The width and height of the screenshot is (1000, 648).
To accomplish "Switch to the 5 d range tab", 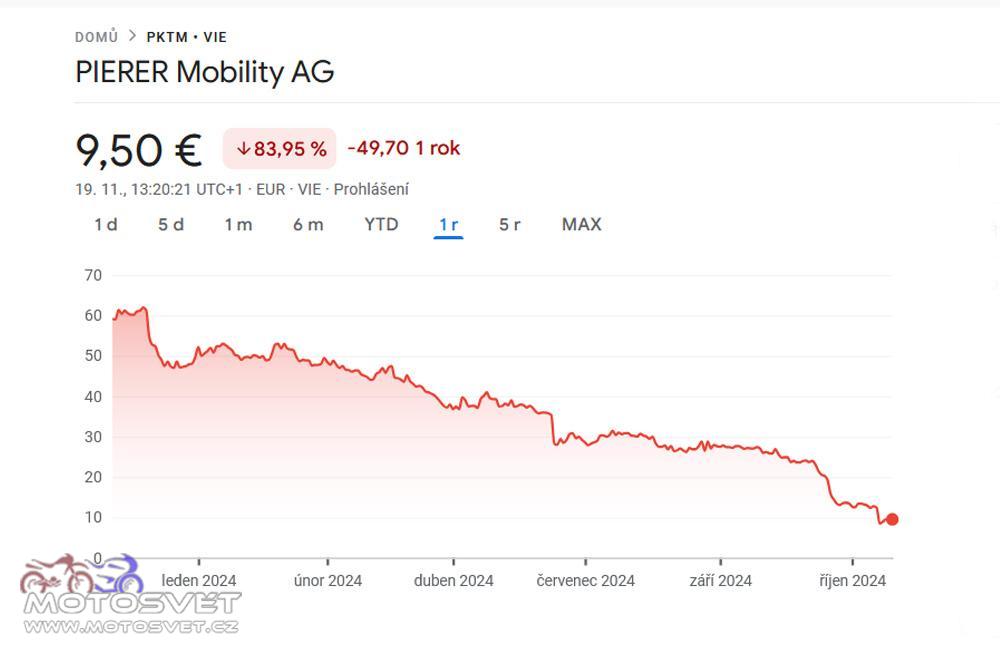I will tap(171, 225).
